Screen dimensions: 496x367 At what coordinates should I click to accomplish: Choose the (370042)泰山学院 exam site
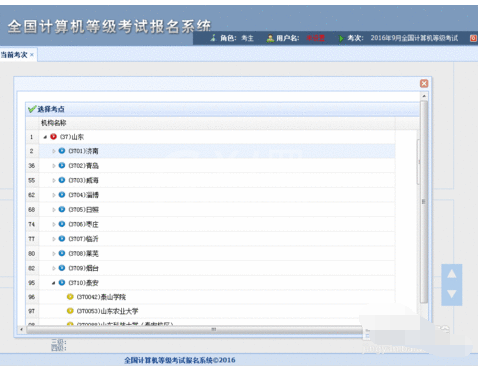click(101, 297)
